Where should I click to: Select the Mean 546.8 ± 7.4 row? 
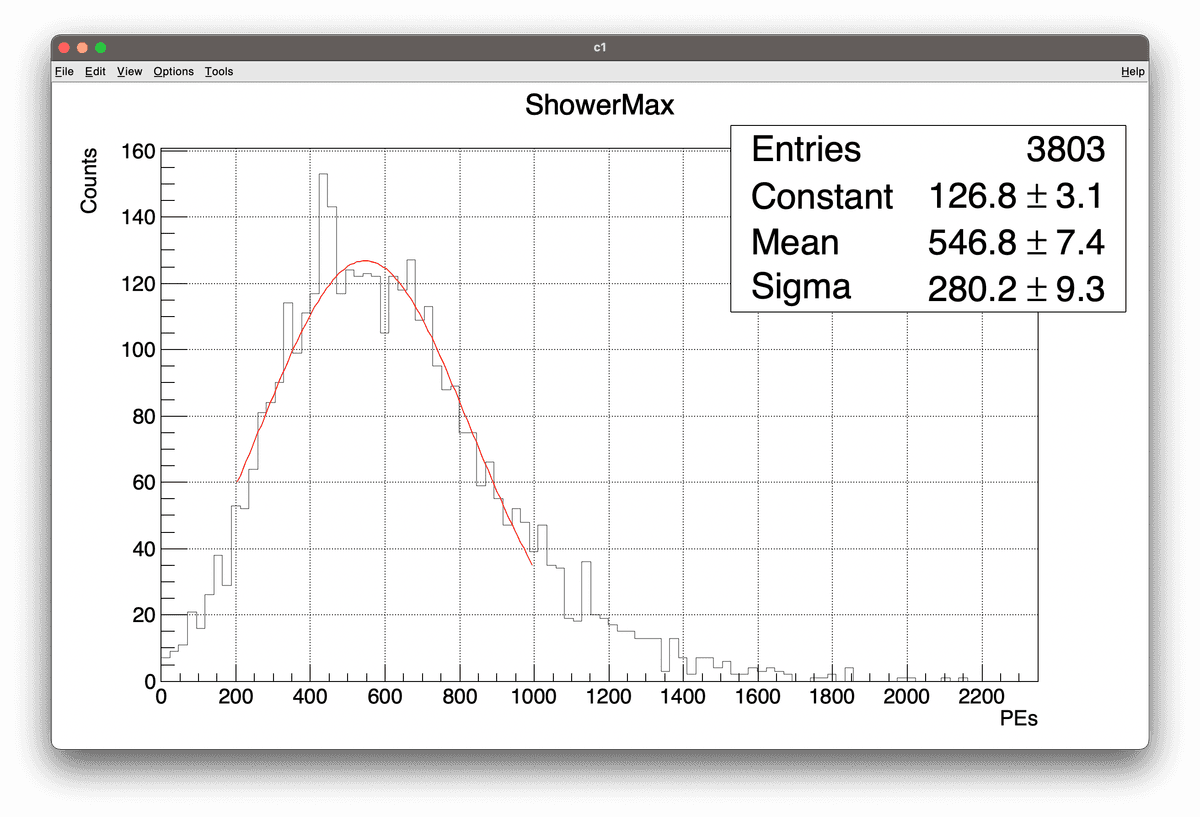pyautogui.click(x=928, y=243)
